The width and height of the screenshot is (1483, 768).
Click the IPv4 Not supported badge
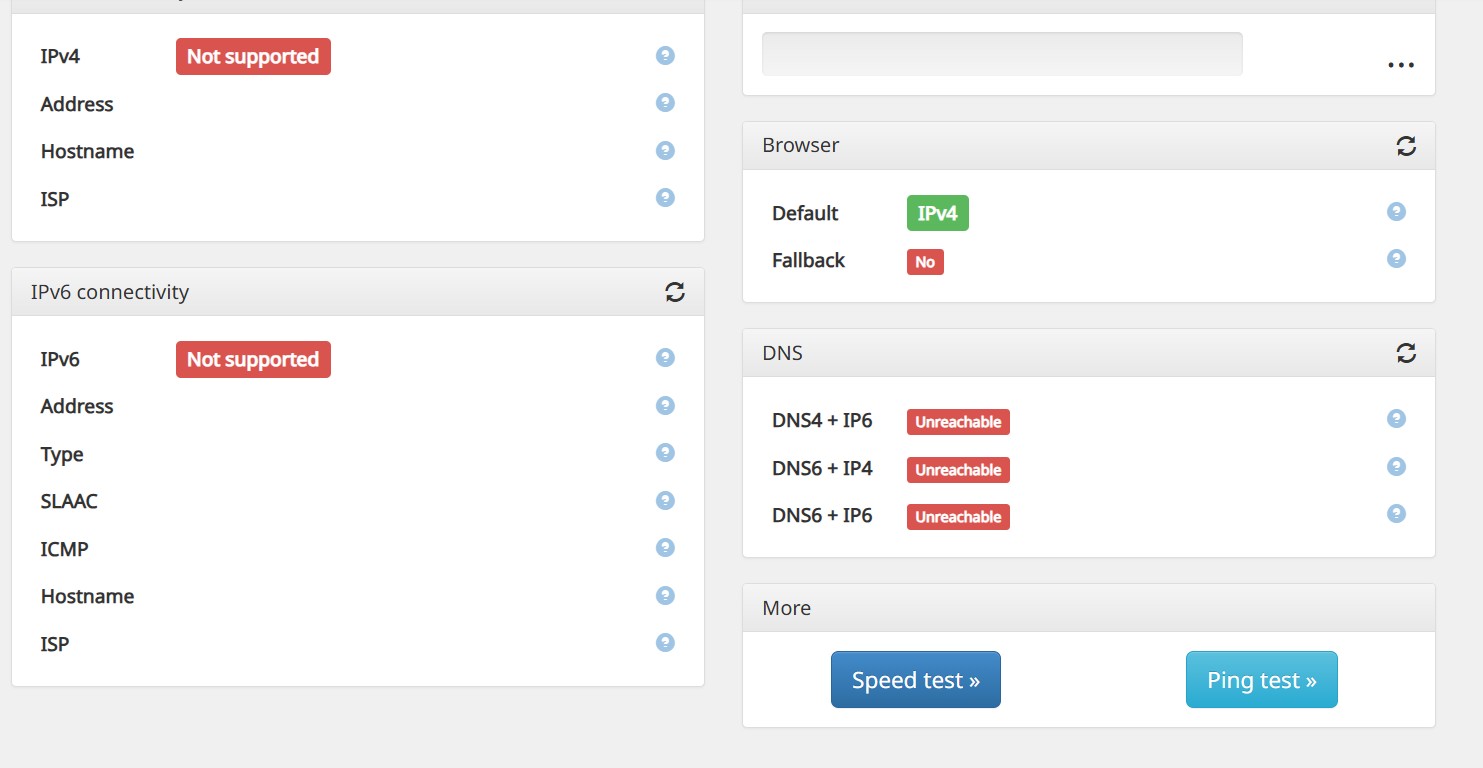point(253,57)
